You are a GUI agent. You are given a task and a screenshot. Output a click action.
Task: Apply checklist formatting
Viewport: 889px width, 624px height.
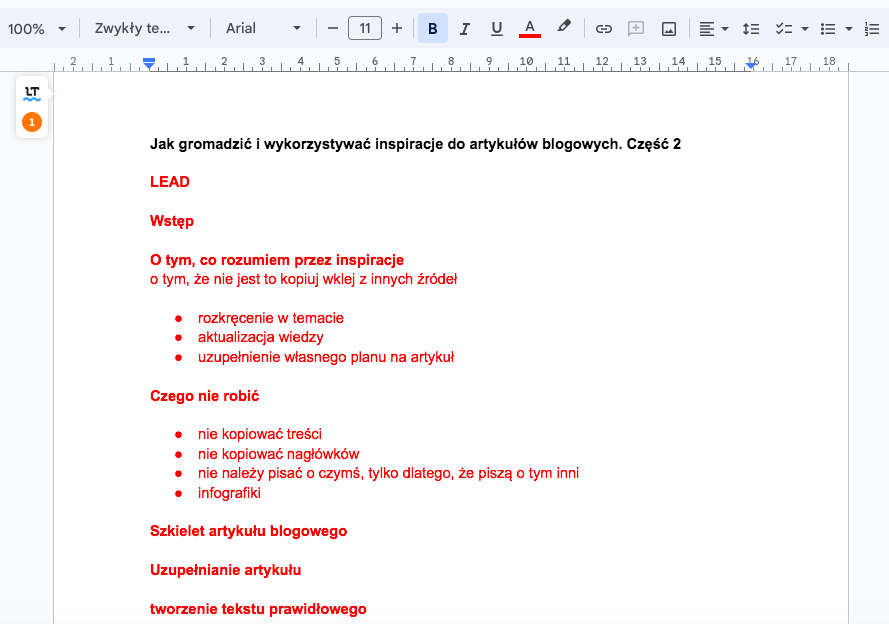(x=784, y=28)
